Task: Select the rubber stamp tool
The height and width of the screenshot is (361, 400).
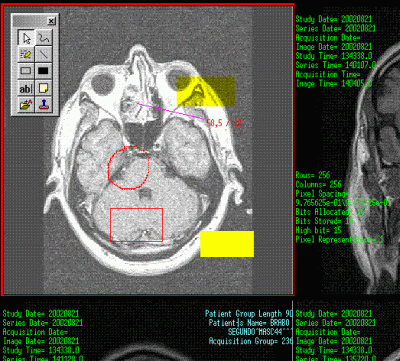Action: [43, 105]
